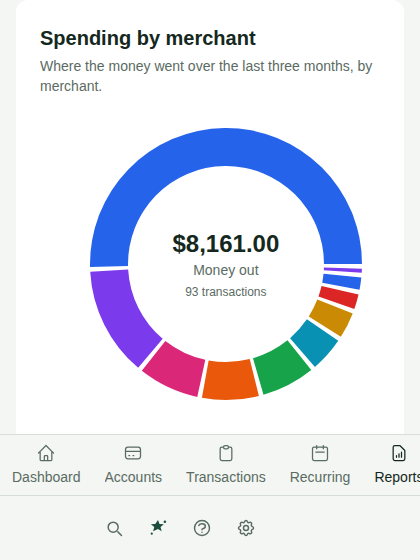Select the Transactions clipboard icon
This screenshot has height=560, width=420.
pos(226,453)
